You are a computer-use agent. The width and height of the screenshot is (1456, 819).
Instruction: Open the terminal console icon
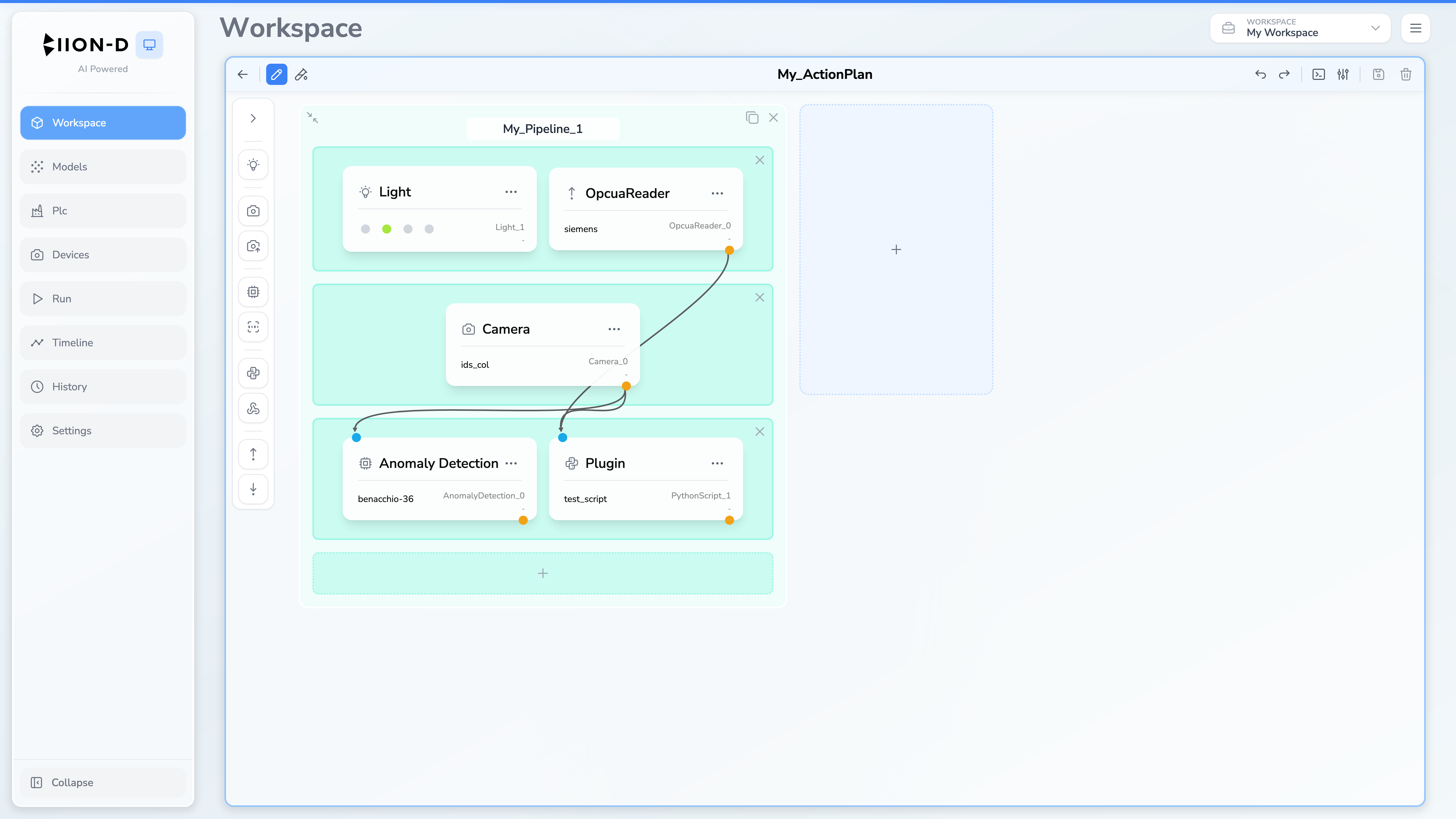[1319, 75]
